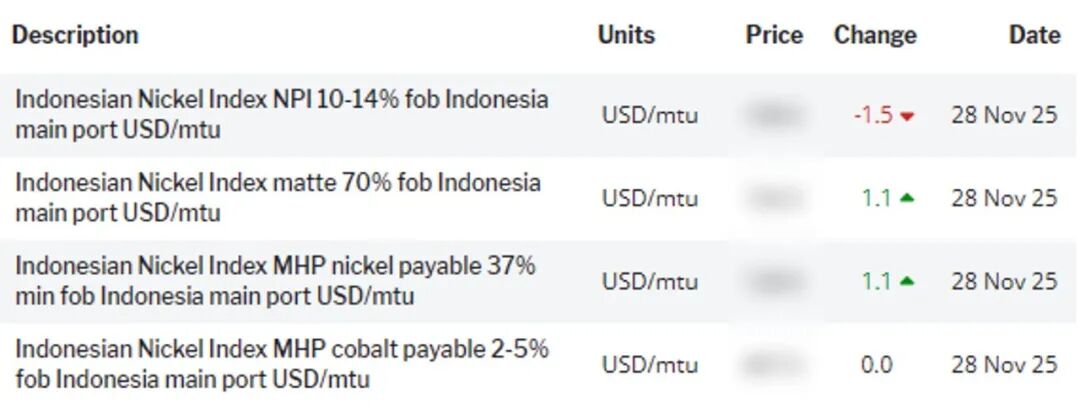
Task: Sort by the Description column header
Action: pos(75,35)
